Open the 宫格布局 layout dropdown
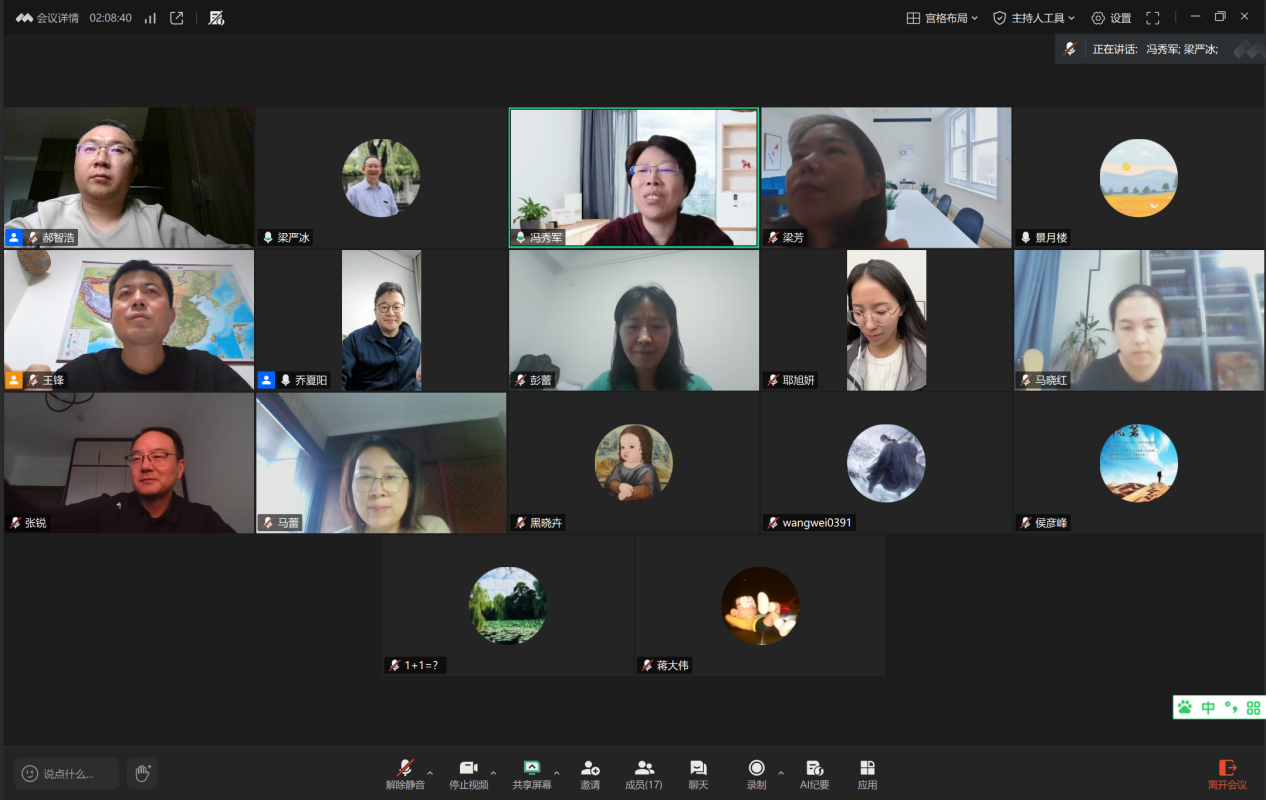Image resolution: width=1266 pixels, height=800 pixels. (942, 18)
